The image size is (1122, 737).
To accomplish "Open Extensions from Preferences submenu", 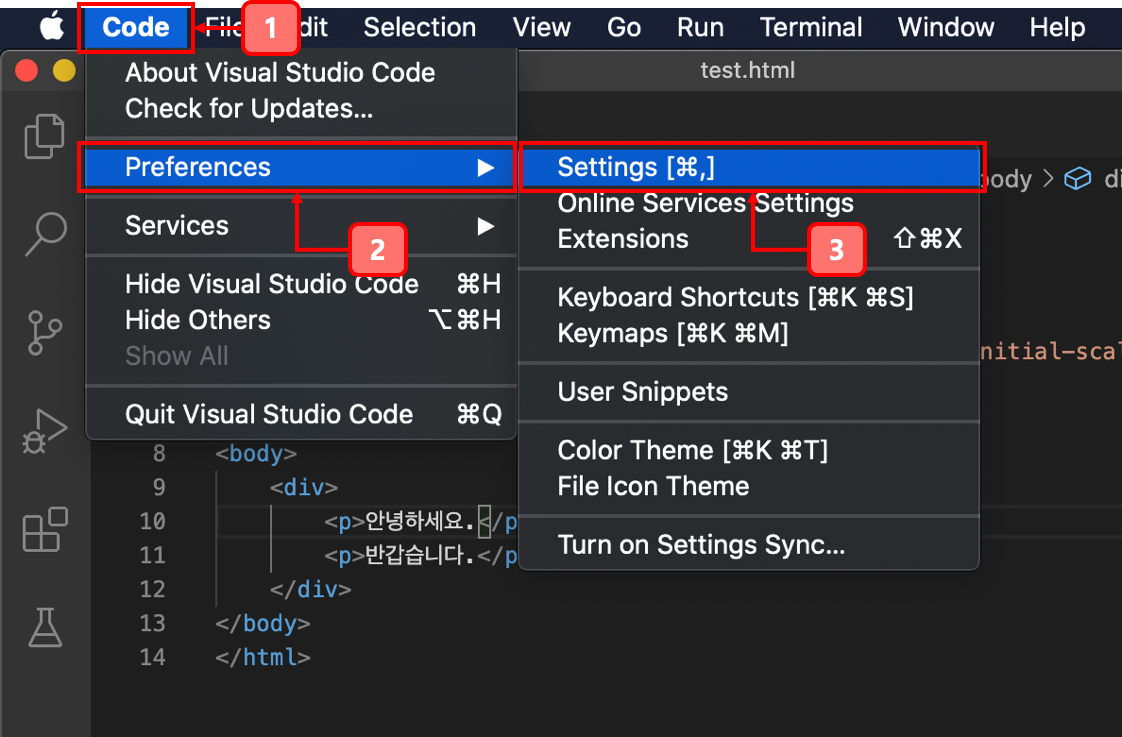I will click(749, 239).
